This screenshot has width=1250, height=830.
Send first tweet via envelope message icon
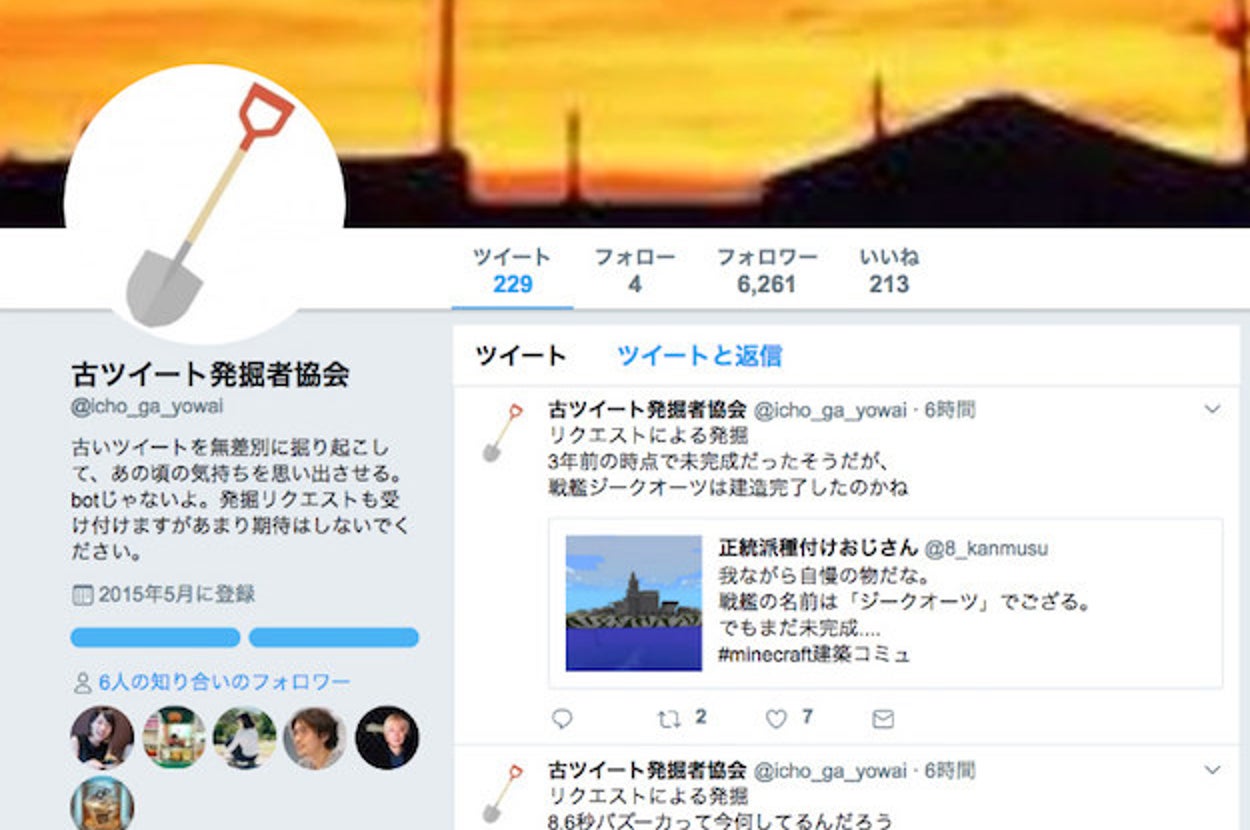[883, 719]
